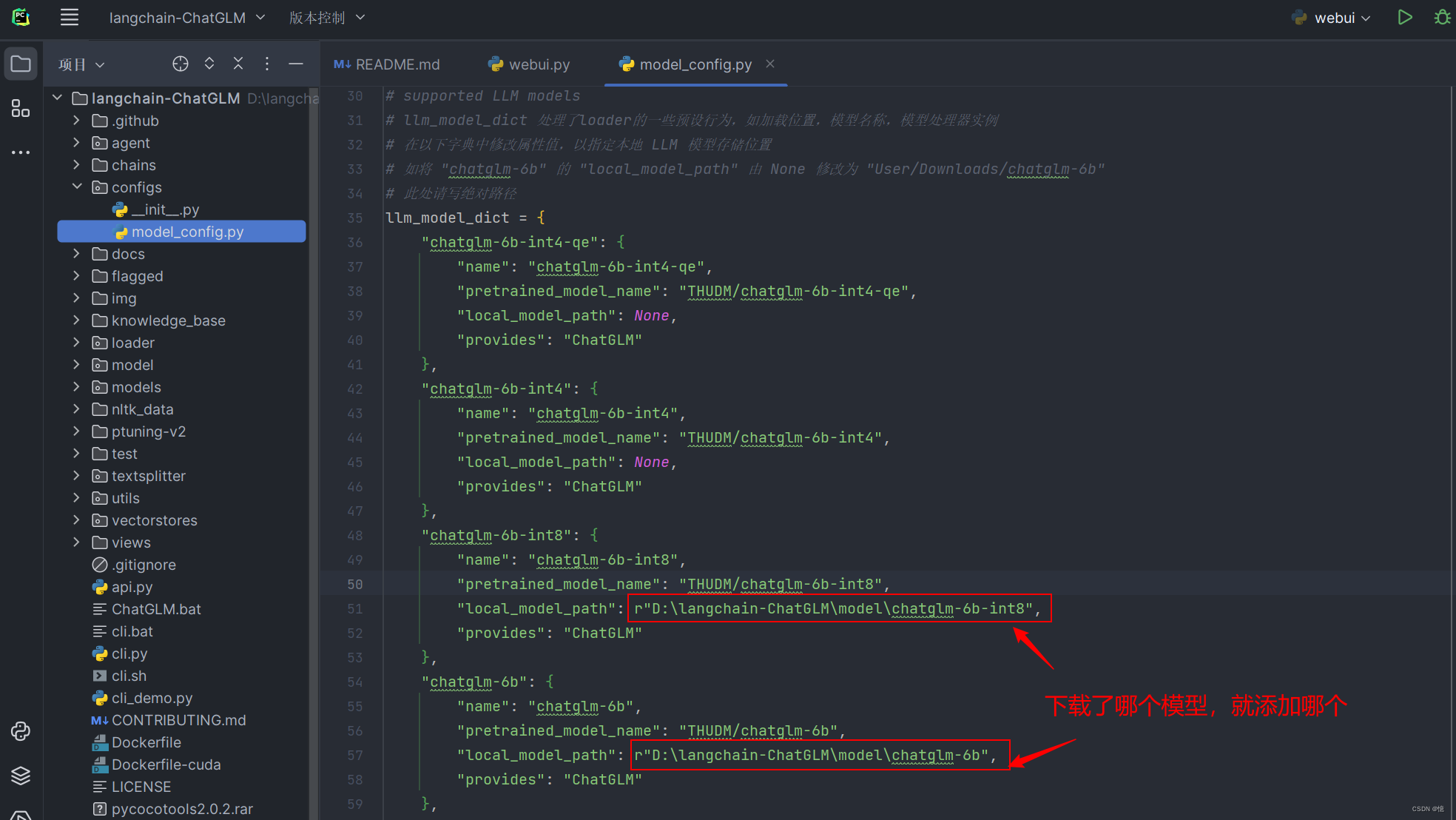
Task: Click the PyCharm logo icon
Action: pyautogui.click(x=21, y=17)
